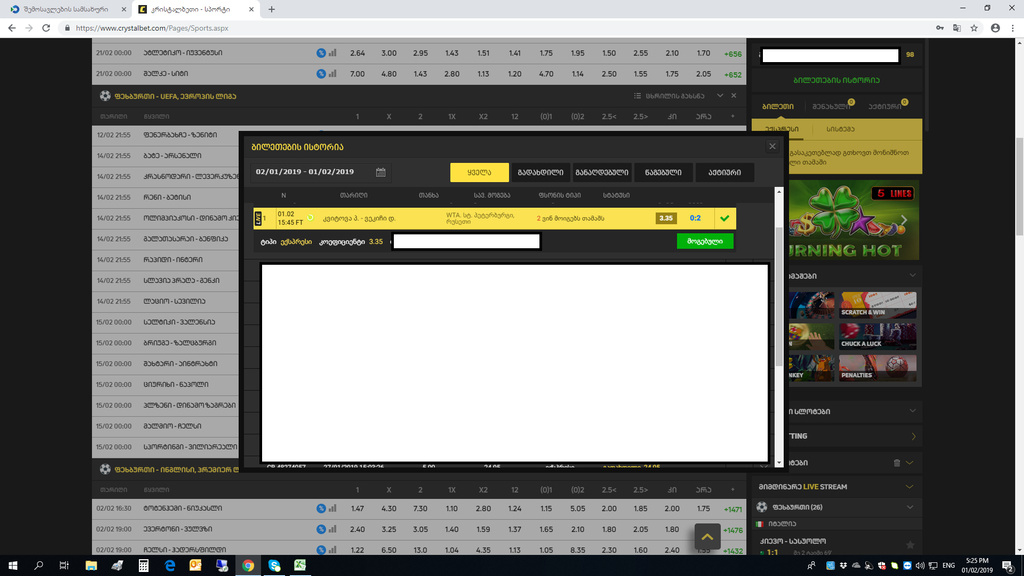The image size is (1024, 576).
Task: Click the 3.35 odds badge in ticket row
Action: point(665,218)
